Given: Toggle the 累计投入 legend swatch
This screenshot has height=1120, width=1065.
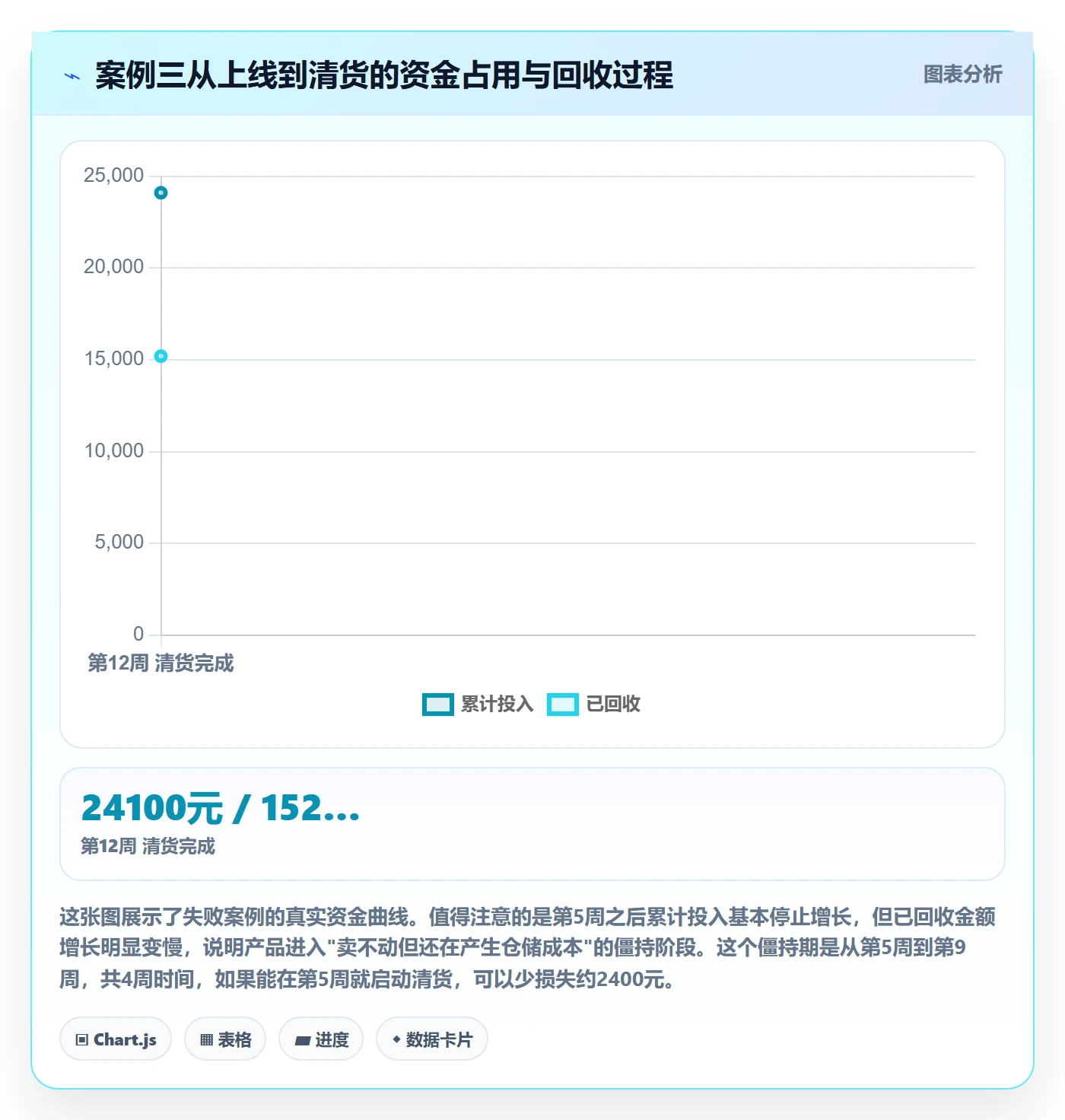Looking at the screenshot, I should [x=437, y=705].
